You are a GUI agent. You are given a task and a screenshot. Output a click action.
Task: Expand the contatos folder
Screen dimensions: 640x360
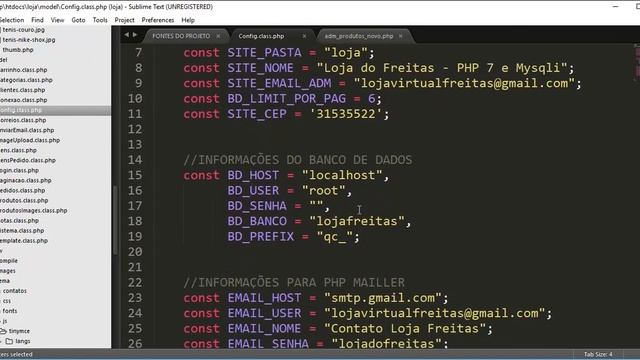click(x=14, y=291)
